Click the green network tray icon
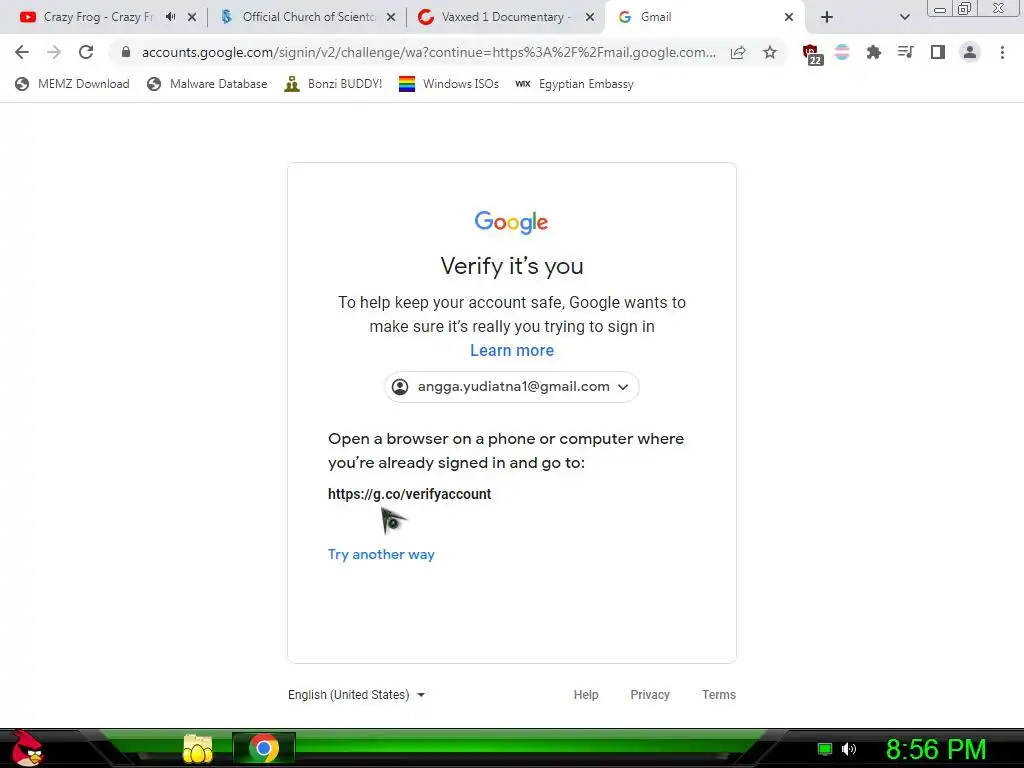Viewport: 1024px width, 768px height. (825, 749)
